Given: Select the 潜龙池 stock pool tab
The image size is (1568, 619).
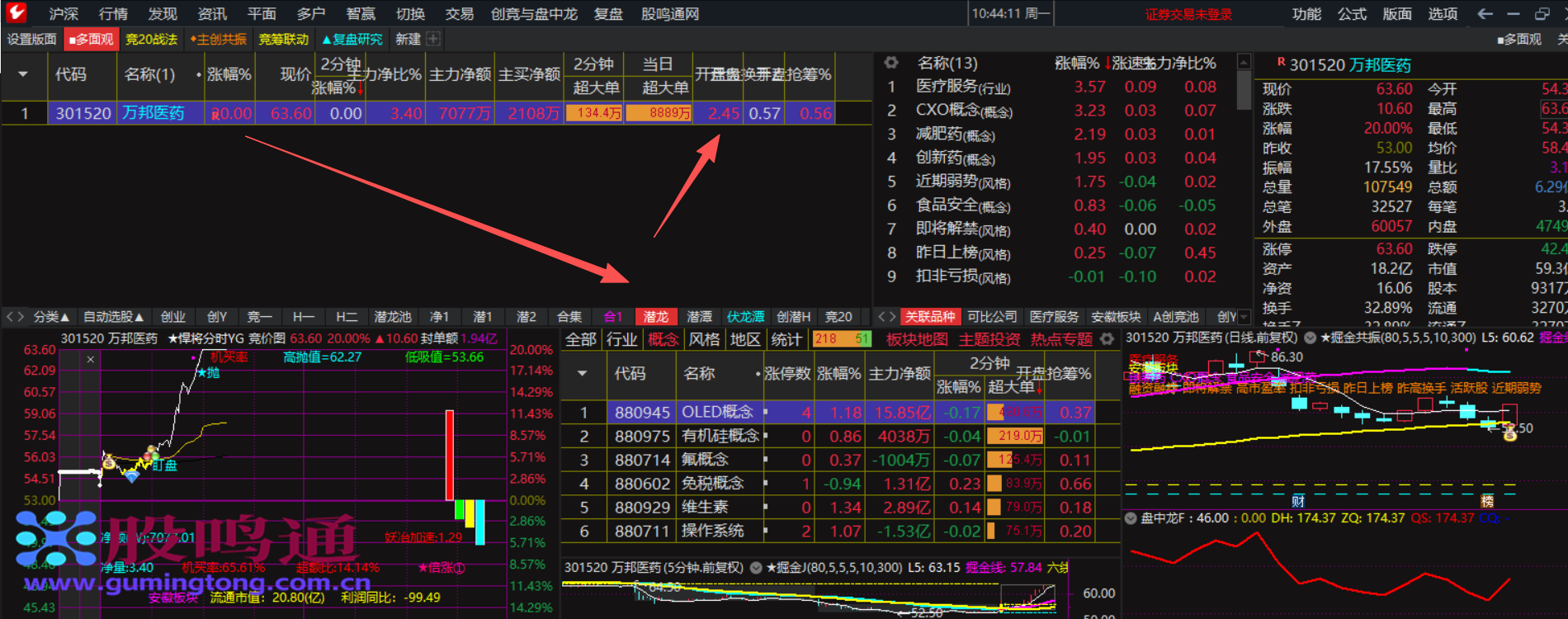Looking at the screenshot, I should pos(393,317).
